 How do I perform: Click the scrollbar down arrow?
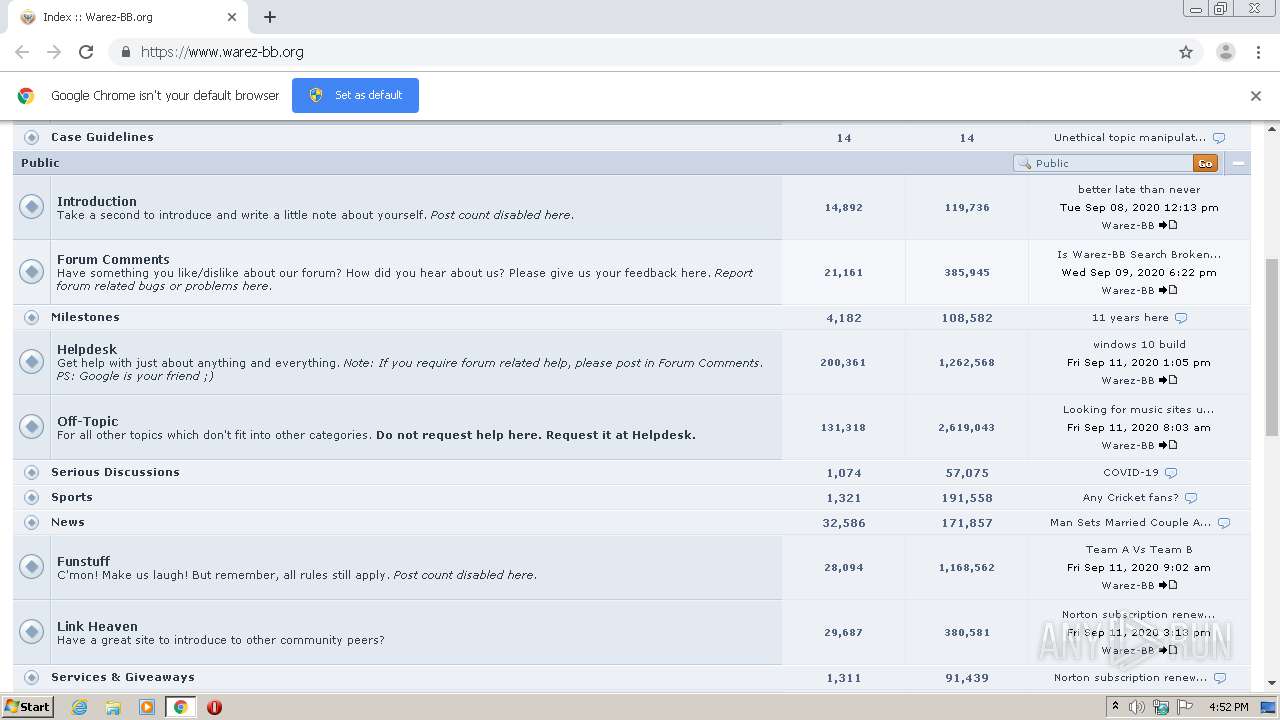(1272, 683)
